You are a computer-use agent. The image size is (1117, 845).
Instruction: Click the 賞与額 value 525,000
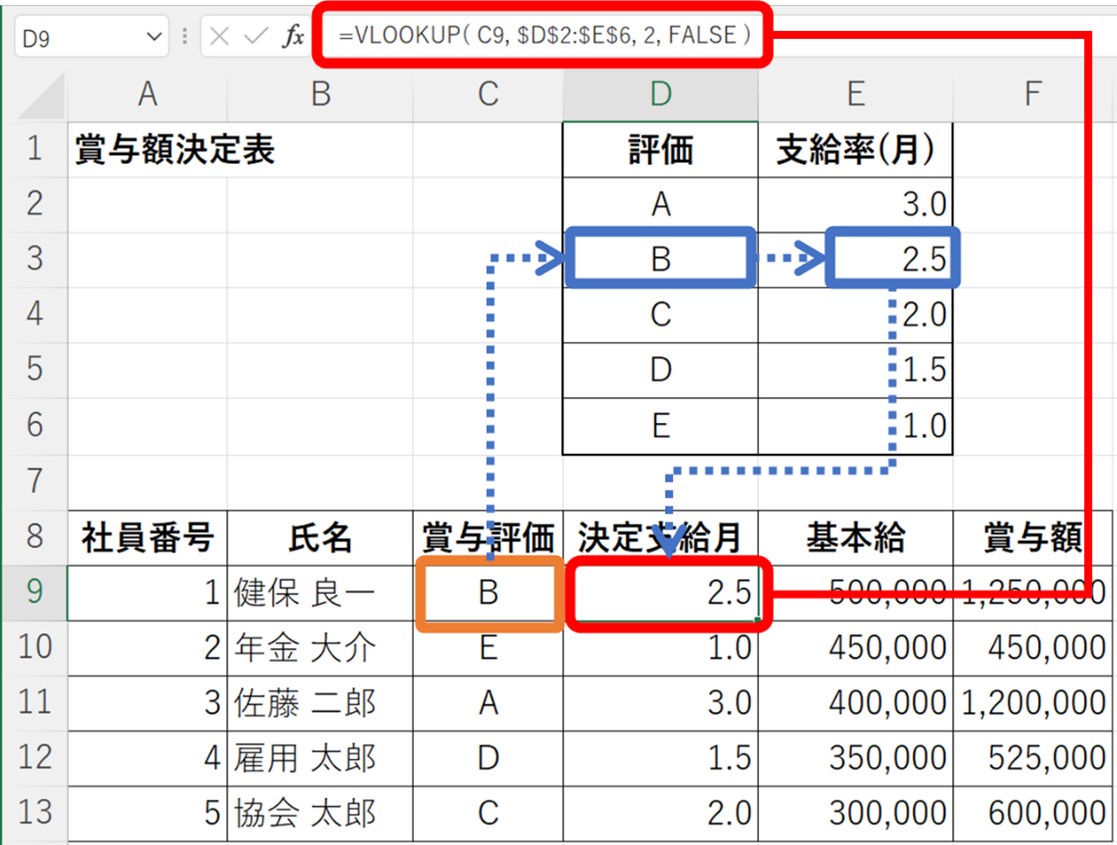pos(1033,758)
